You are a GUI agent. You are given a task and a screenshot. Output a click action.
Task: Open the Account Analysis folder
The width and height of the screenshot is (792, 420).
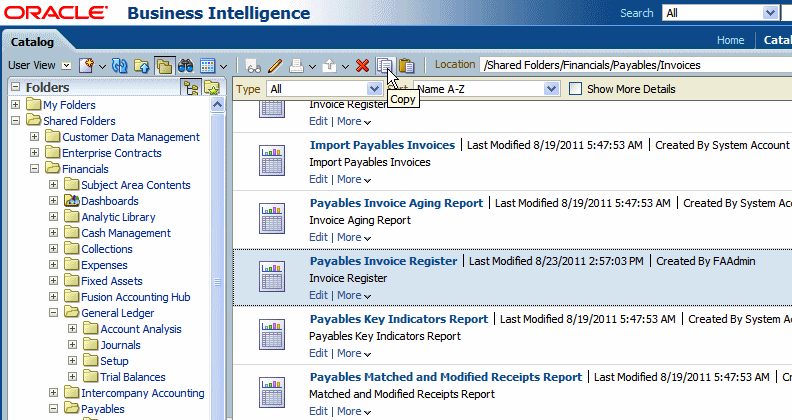(x=141, y=329)
